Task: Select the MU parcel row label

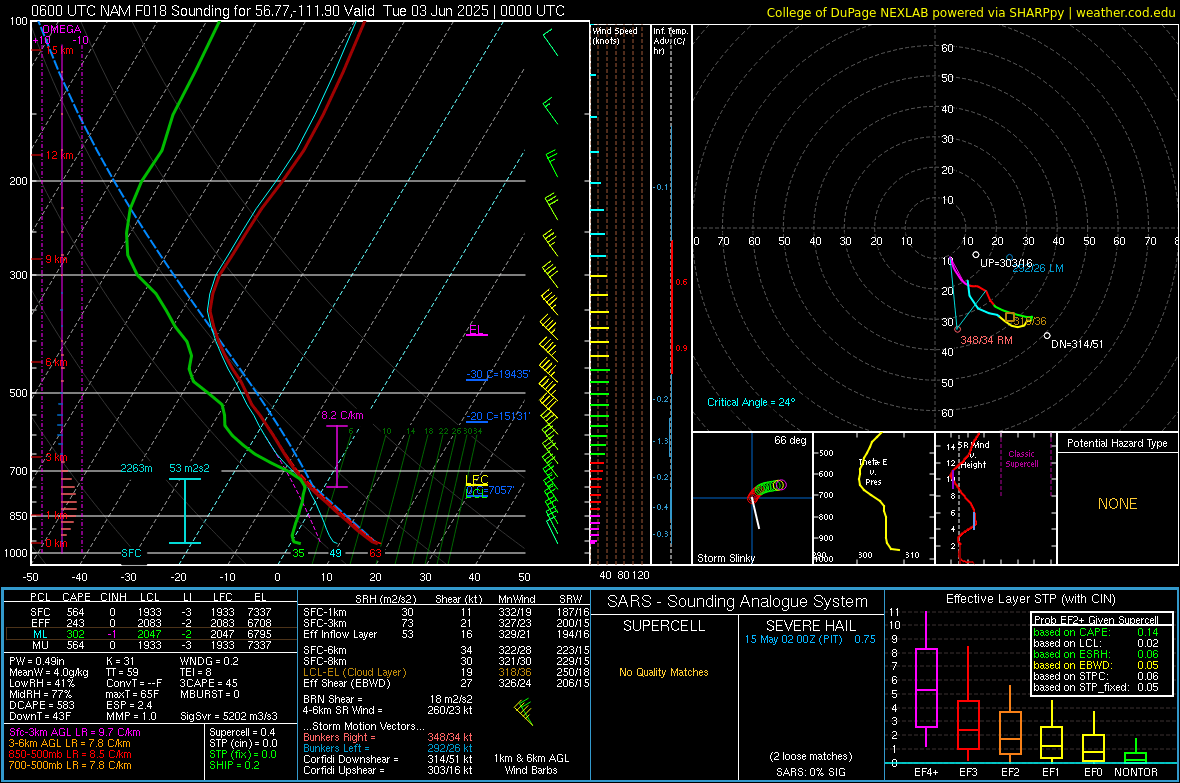Action: click(x=40, y=645)
